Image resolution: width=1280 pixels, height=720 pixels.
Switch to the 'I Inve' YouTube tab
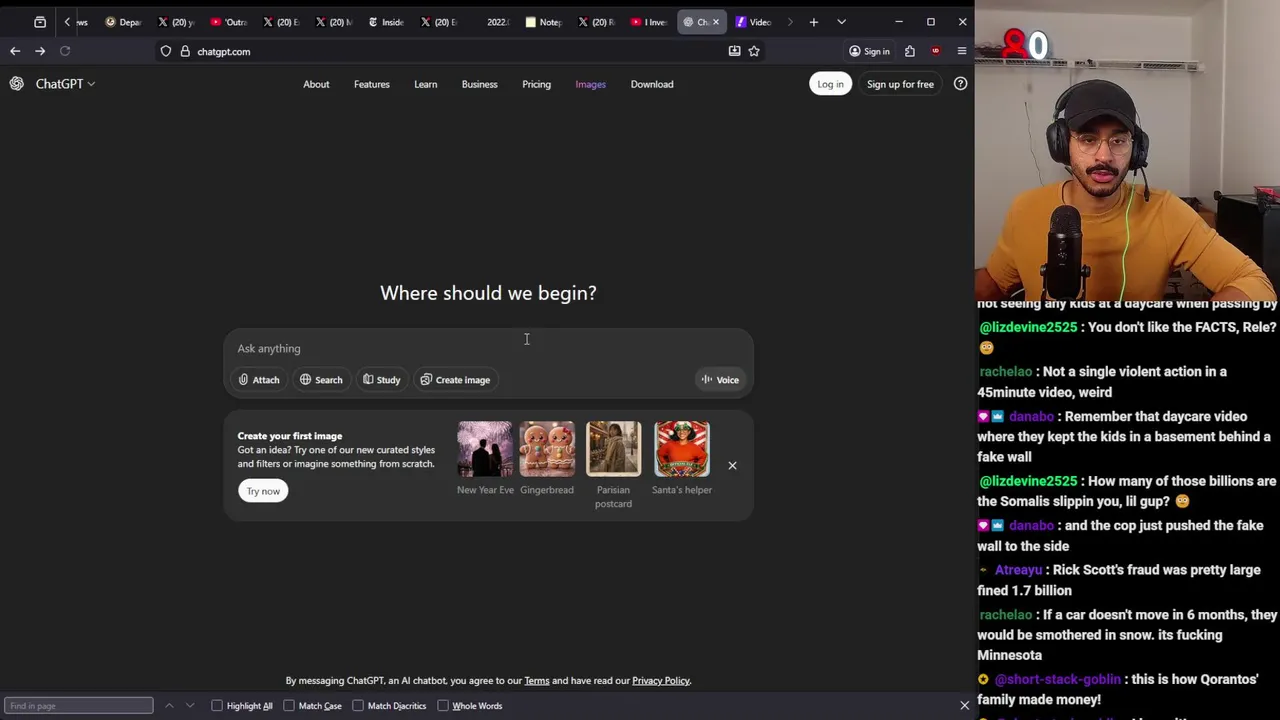(649, 22)
